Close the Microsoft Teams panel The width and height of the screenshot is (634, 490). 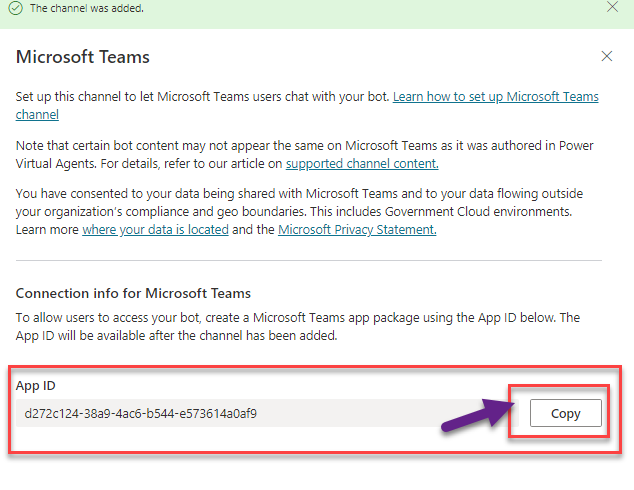pyautogui.click(x=607, y=56)
